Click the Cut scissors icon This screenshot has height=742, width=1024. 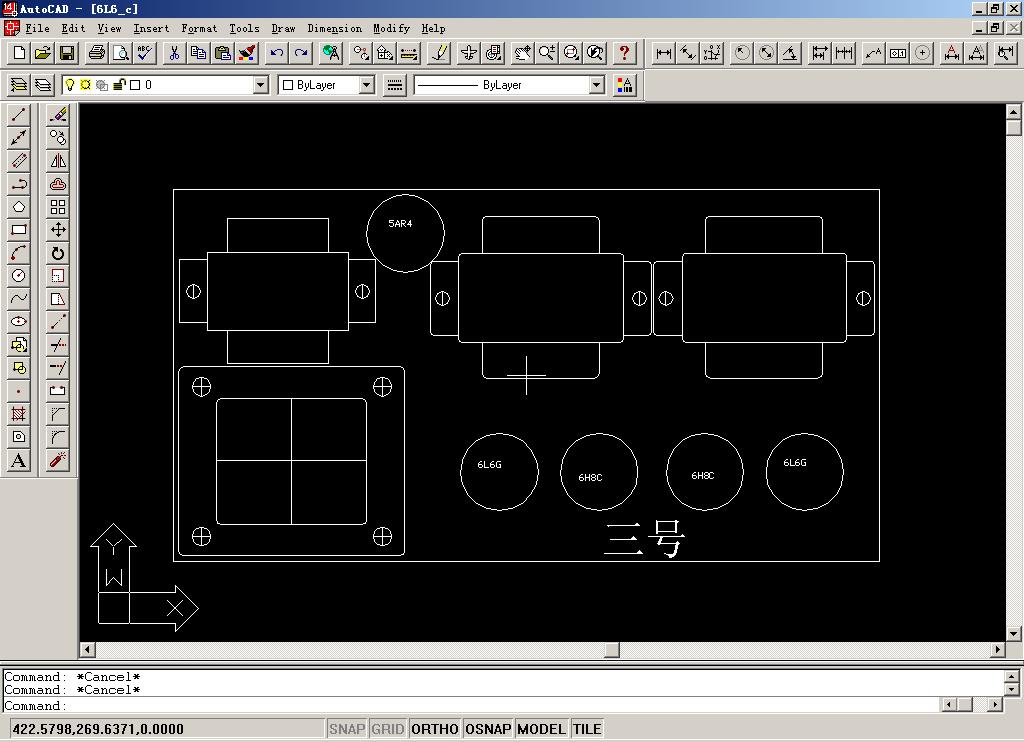point(174,53)
